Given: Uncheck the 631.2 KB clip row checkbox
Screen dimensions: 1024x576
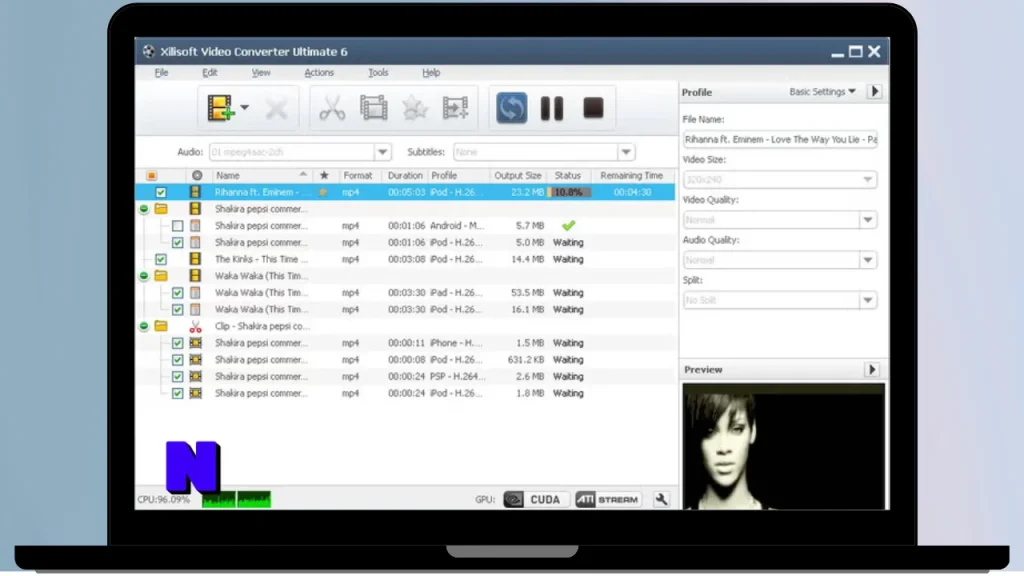Looking at the screenshot, I should [178, 360].
